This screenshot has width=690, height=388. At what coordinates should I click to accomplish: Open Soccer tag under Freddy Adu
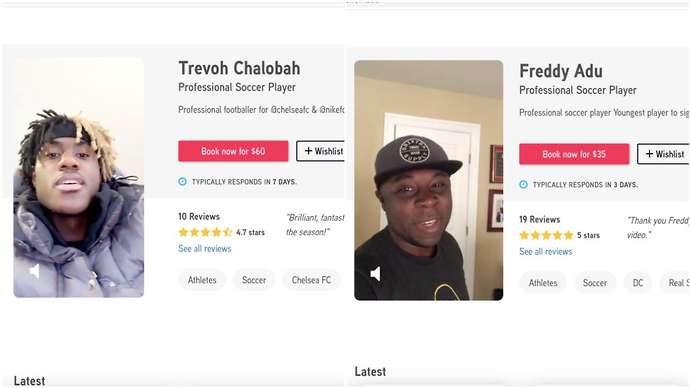pos(595,283)
